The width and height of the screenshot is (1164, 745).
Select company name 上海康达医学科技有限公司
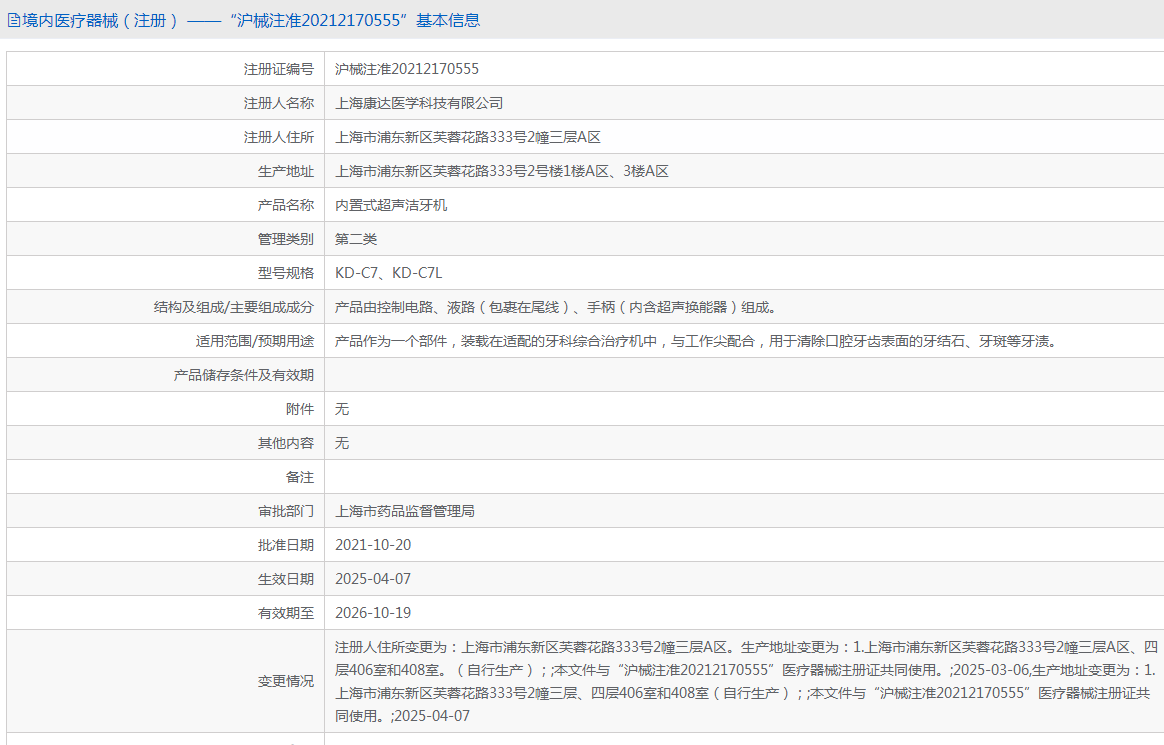click(419, 103)
